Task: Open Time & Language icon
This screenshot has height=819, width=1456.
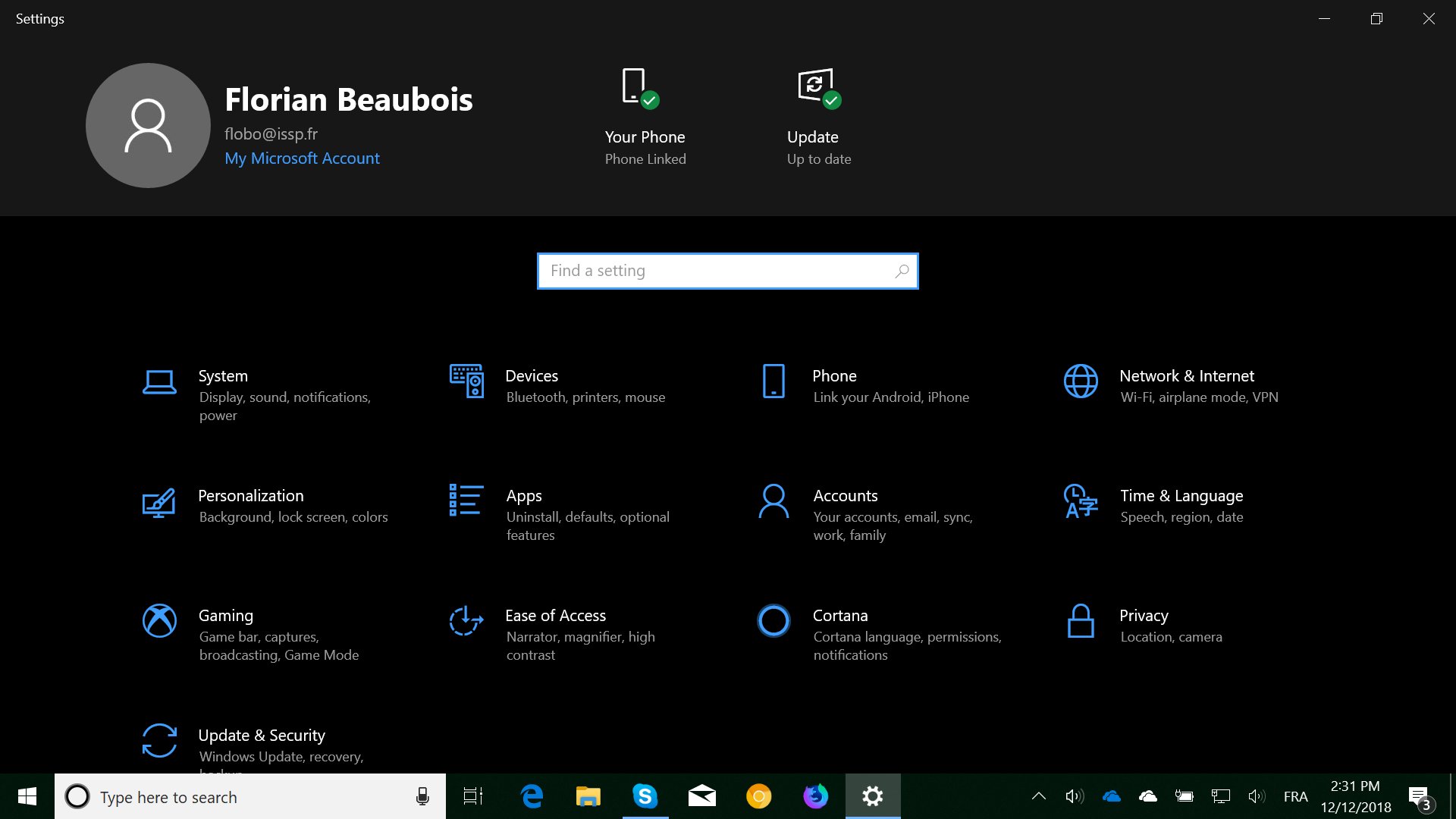Action: (1081, 501)
